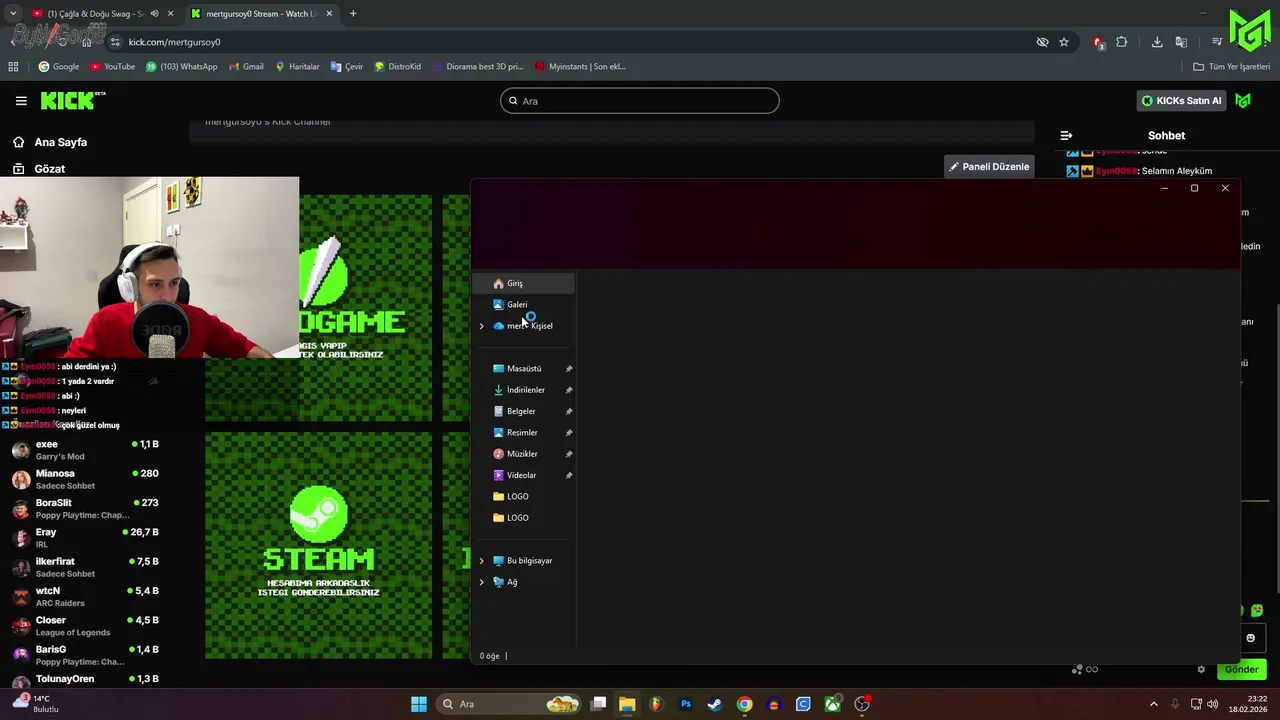The image size is (1280, 720).
Task: Open the Müzikler folder
Action: click(x=524, y=454)
